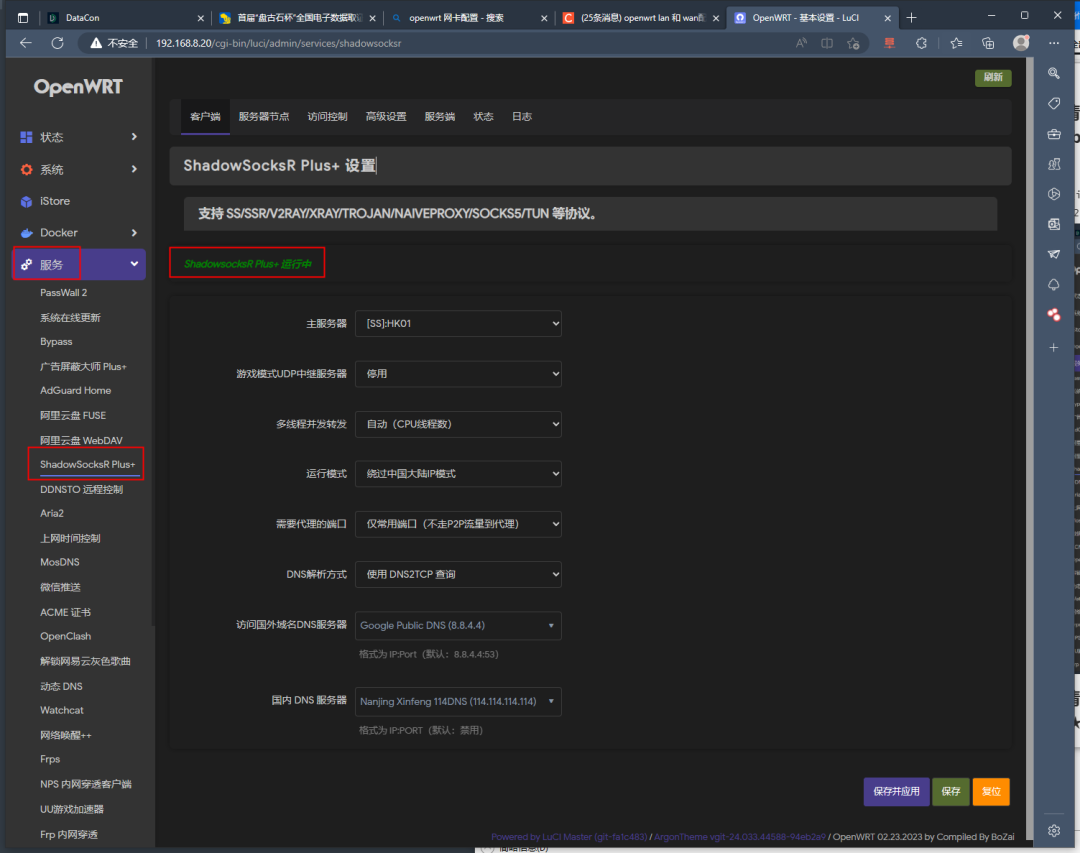Open Frps in the service menu

pos(50,759)
